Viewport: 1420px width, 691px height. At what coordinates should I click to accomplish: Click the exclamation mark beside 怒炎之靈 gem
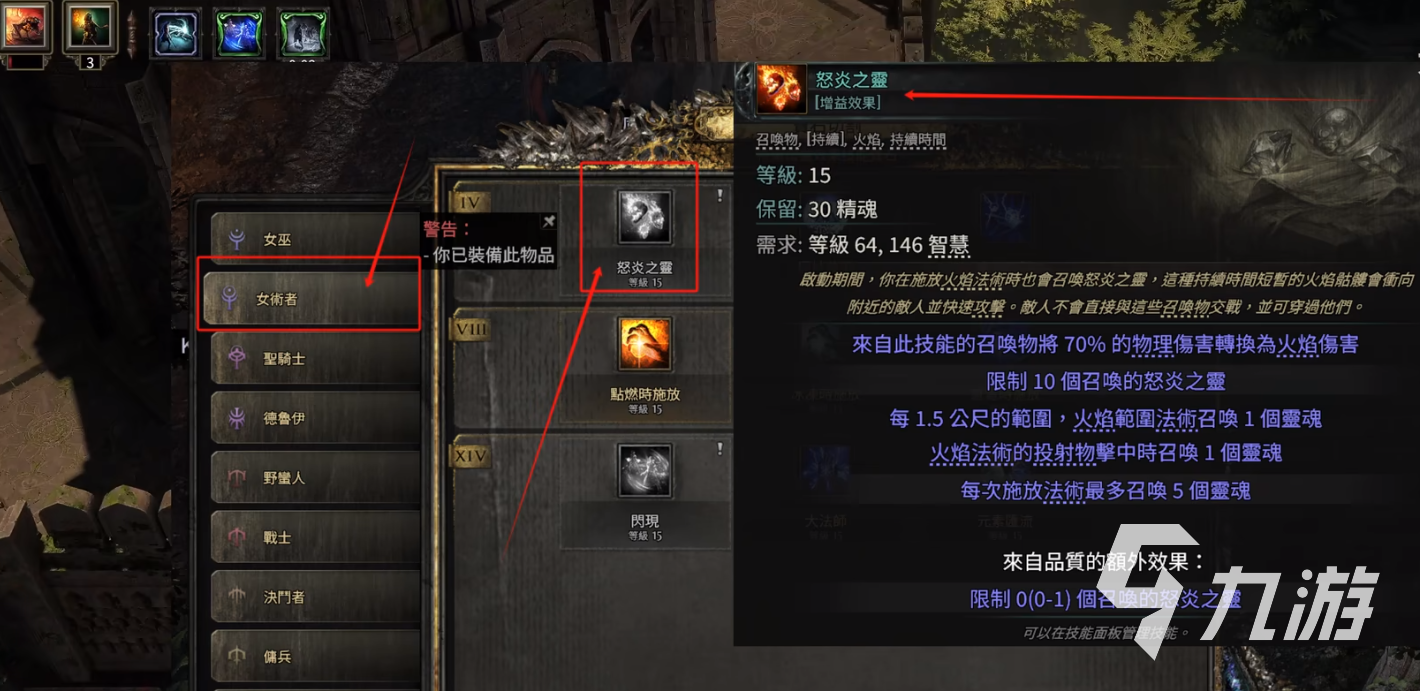click(x=719, y=197)
